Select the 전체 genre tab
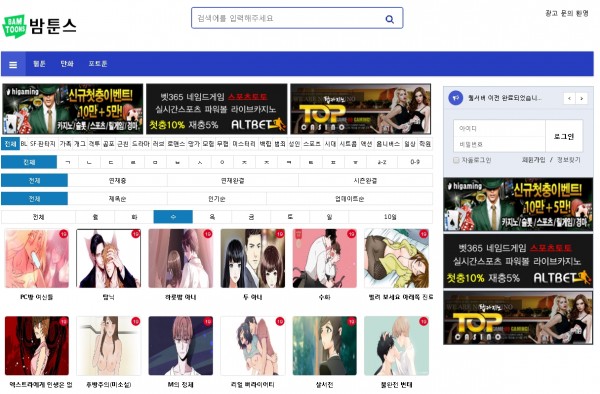 (x=10, y=144)
